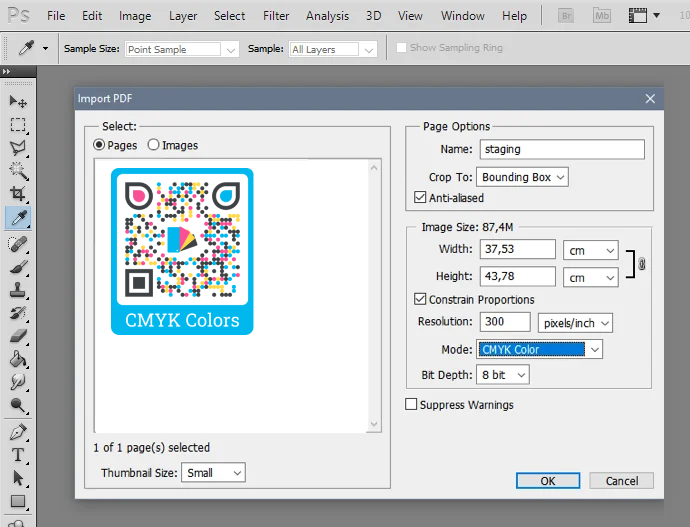Click the Height value field
The image size is (690, 527).
coord(518,276)
